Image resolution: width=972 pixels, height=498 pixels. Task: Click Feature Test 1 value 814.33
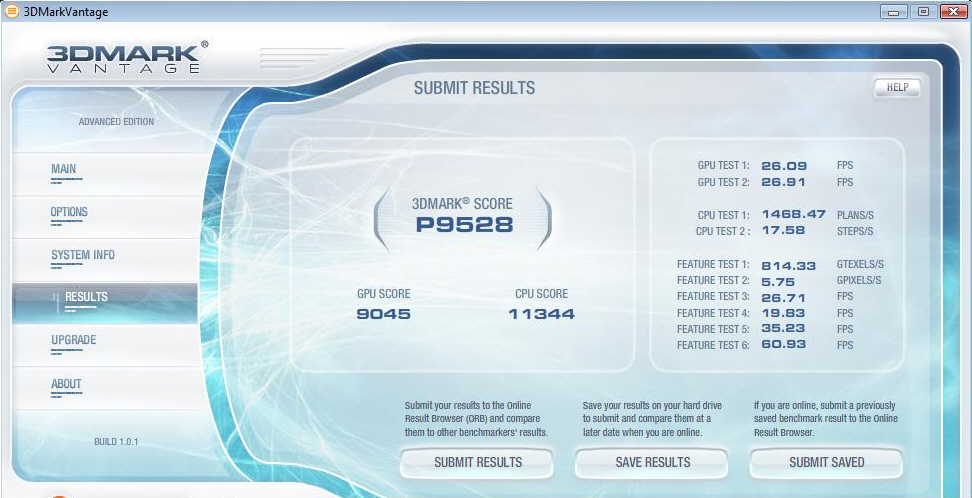[x=789, y=265]
